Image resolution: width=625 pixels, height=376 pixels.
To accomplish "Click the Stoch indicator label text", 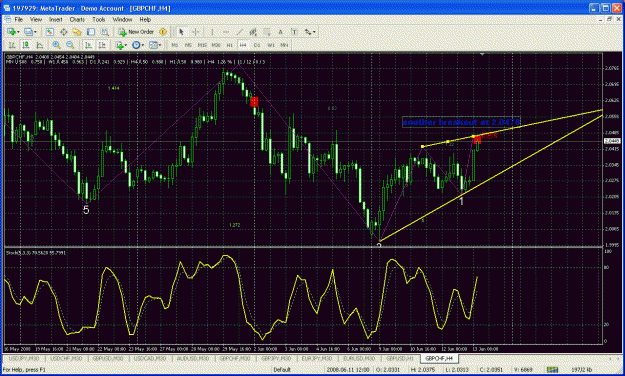I will (x=36, y=252).
